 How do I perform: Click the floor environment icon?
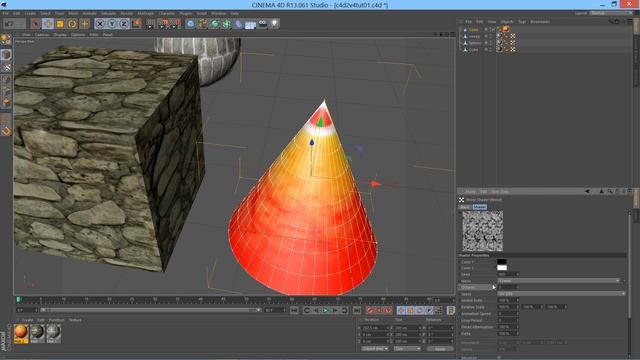[250, 24]
